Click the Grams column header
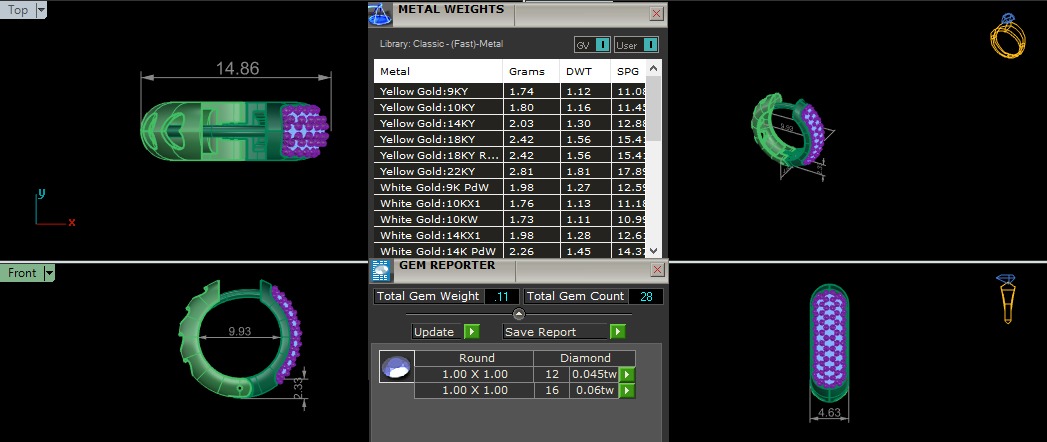The width and height of the screenshot is (1047, 442). pos(532,71)
